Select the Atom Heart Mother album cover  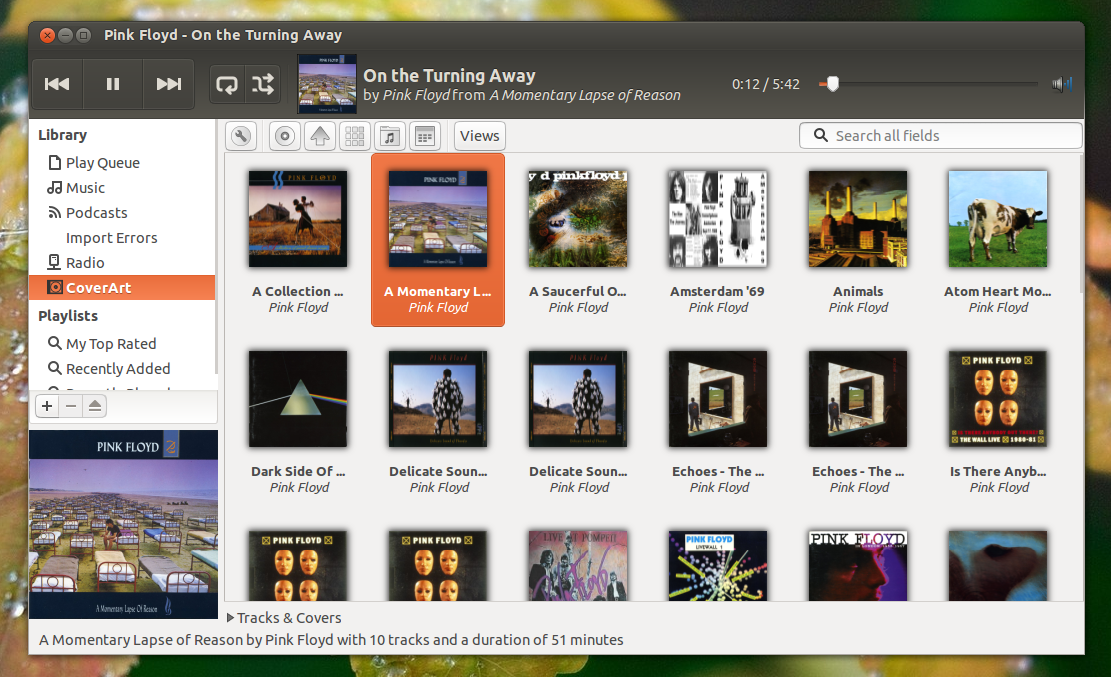pyautogui.click(x=998, y=219)
